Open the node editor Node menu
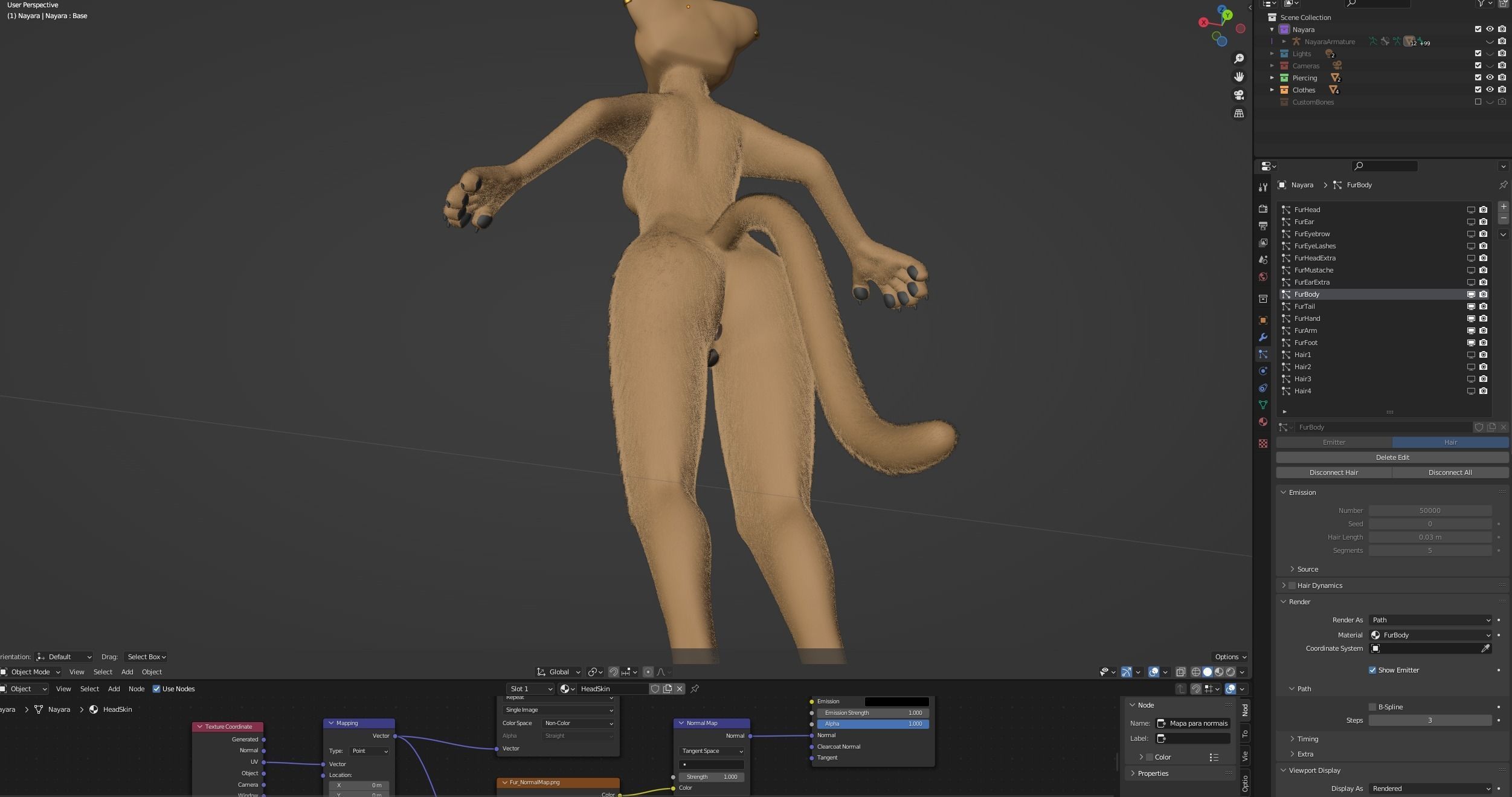 pyautogui.click(x=137, y=689)
